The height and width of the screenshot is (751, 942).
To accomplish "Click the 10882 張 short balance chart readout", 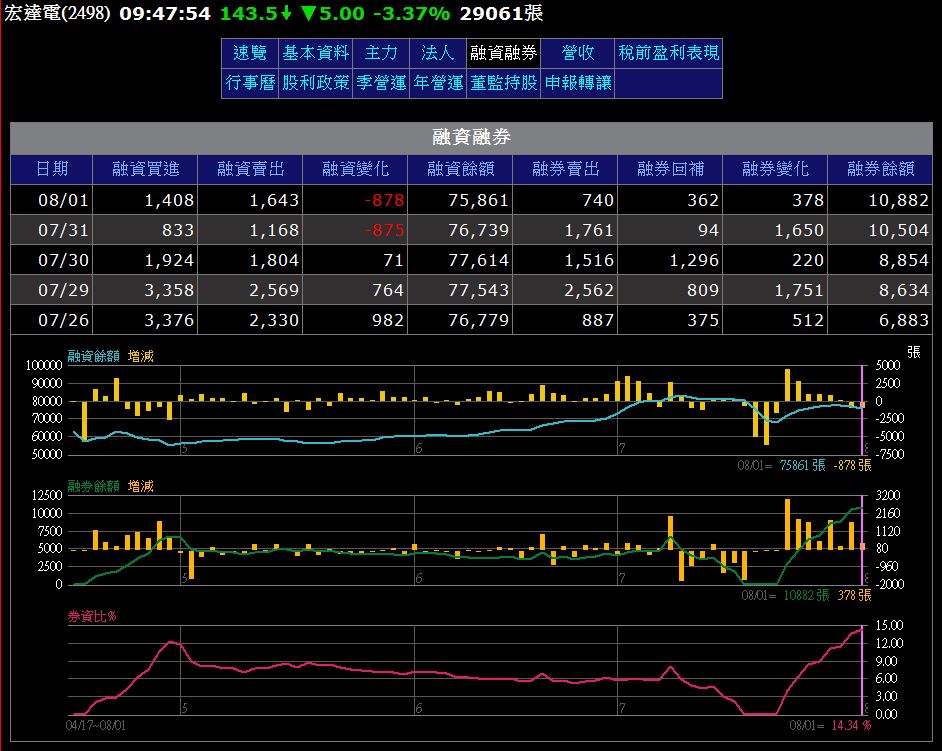I will [x=806, y=595].
